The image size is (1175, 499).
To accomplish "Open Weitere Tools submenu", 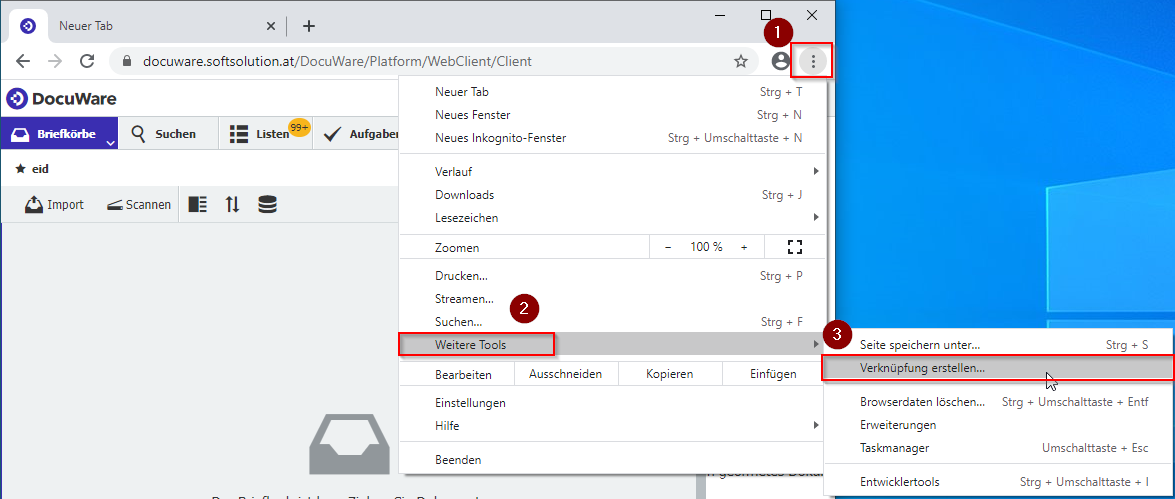I will pos(613,345).
